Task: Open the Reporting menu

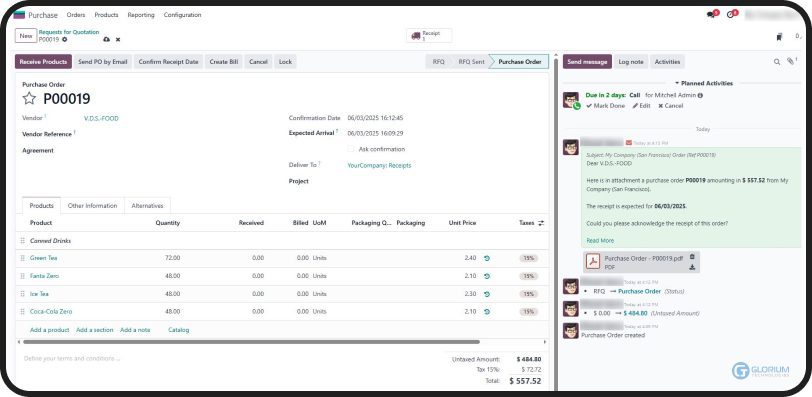Action: pos(141,15)
